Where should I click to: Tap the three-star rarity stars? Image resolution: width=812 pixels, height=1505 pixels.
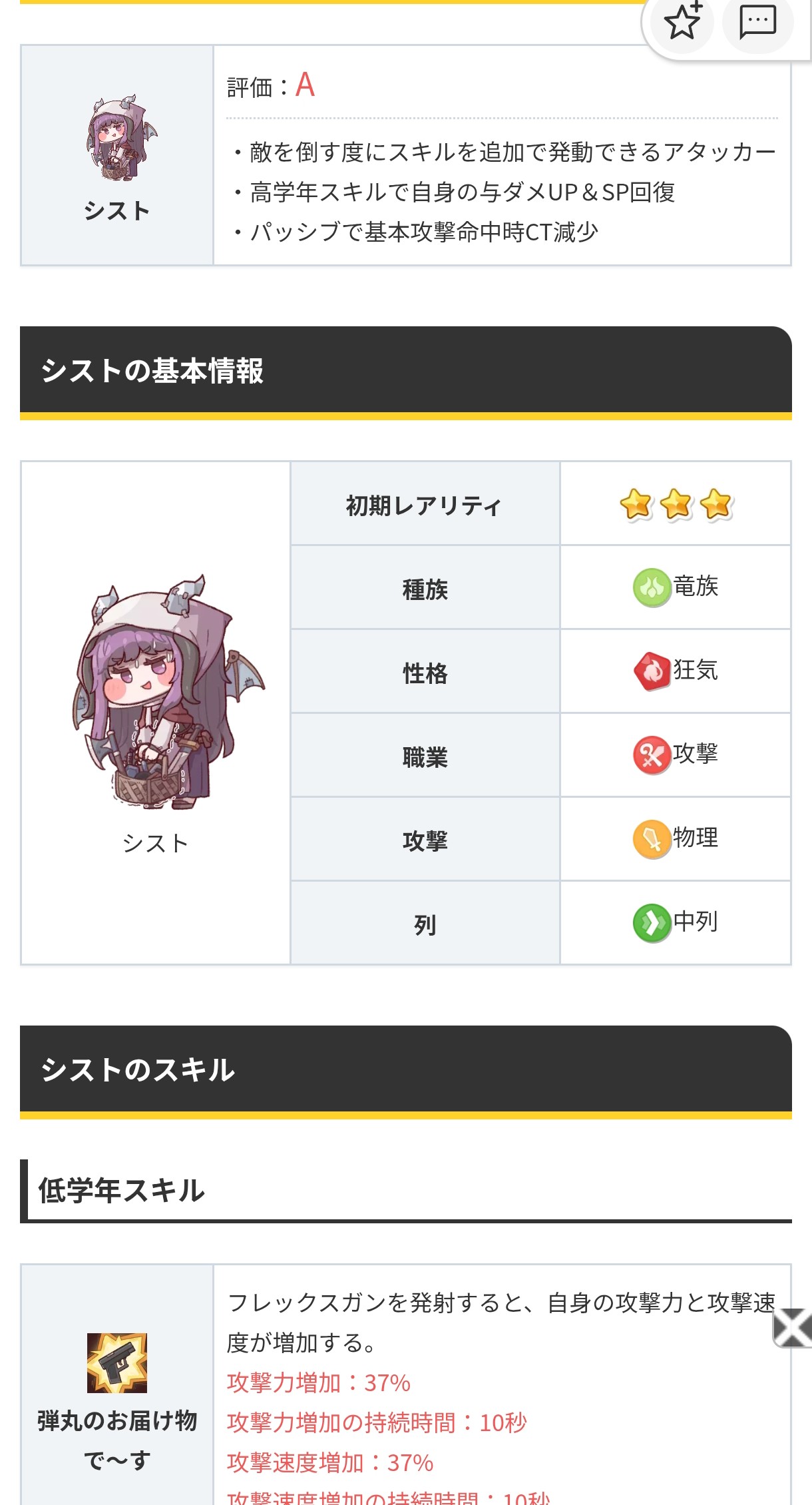pos(676,504)
